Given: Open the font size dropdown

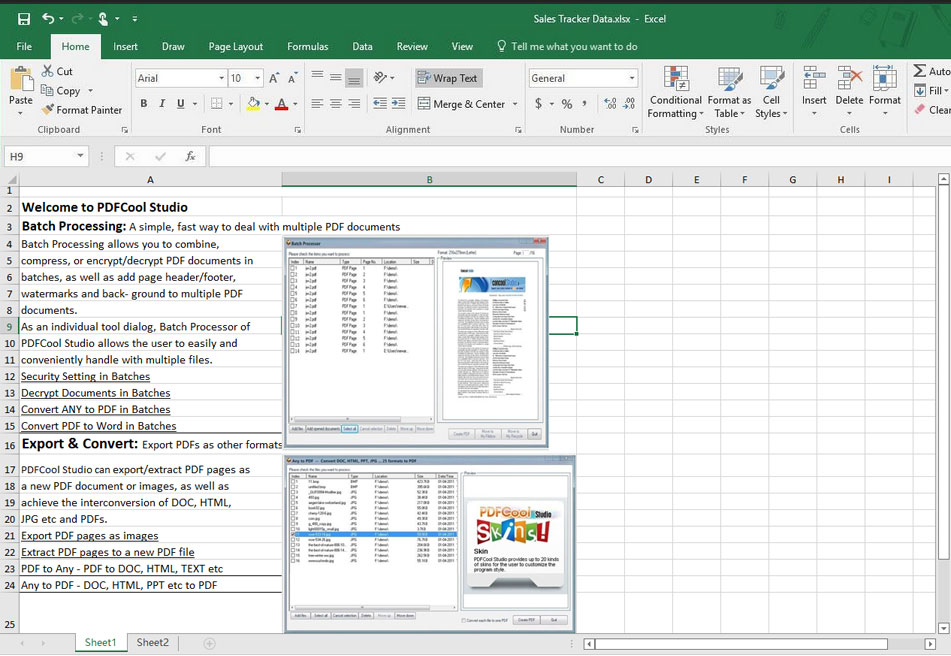Looking at the screenshot, I should pos(258,78).
